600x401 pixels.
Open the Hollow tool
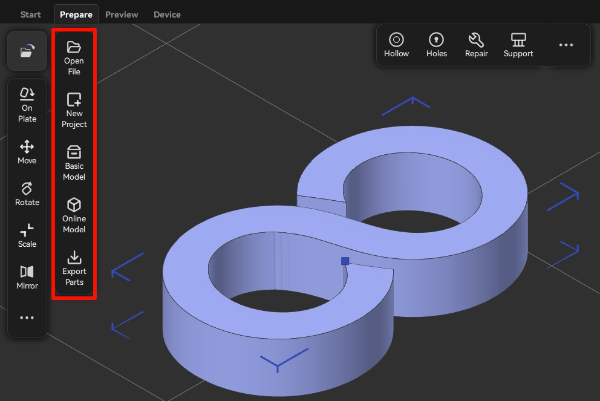click(x=396, y=45)
